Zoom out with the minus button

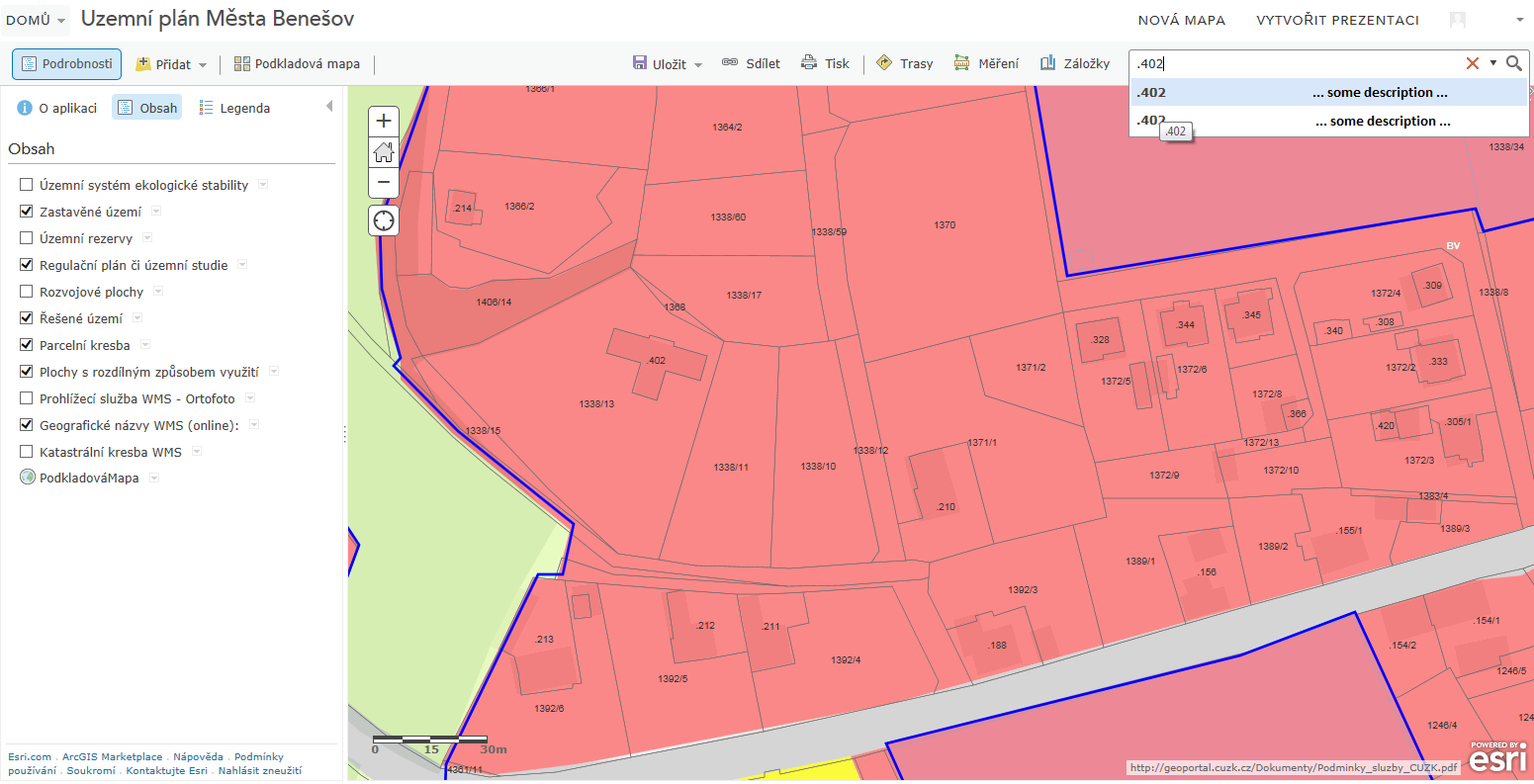click(x=384, y=183)
